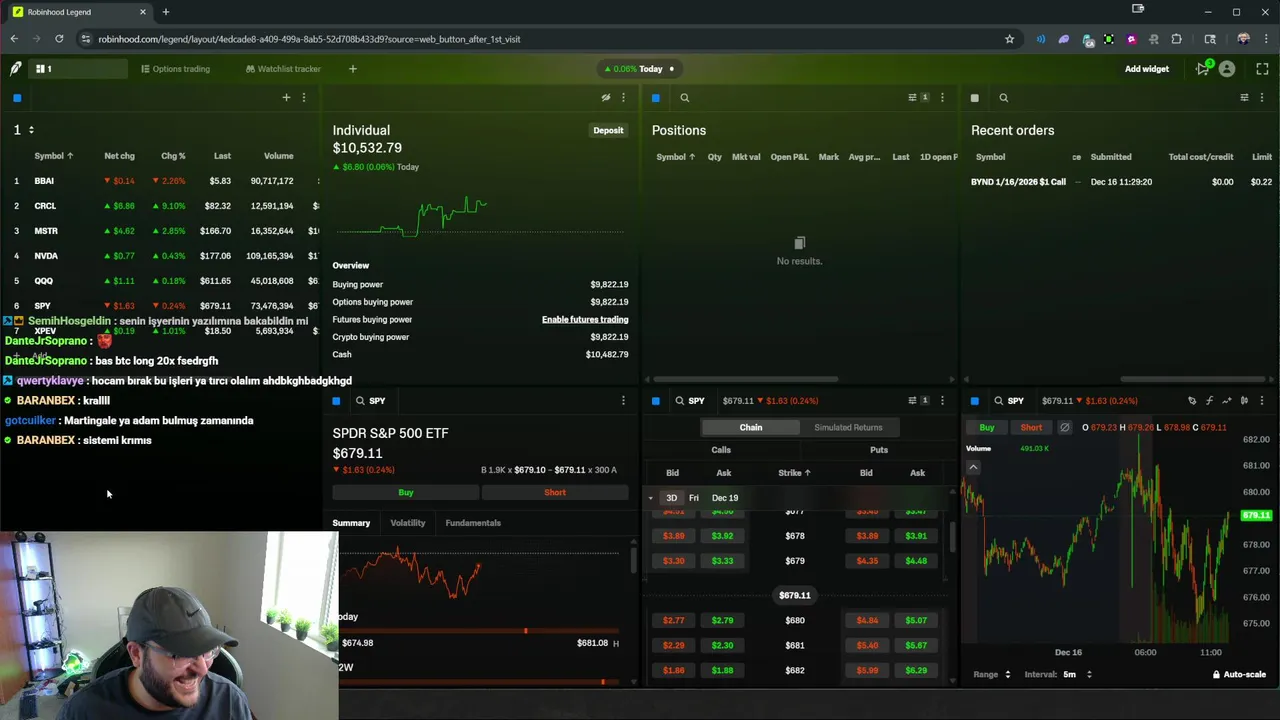Select chart drawing tools icon
The width and height of the screenshot is (1280, 720).
(x=1192, y=401)
